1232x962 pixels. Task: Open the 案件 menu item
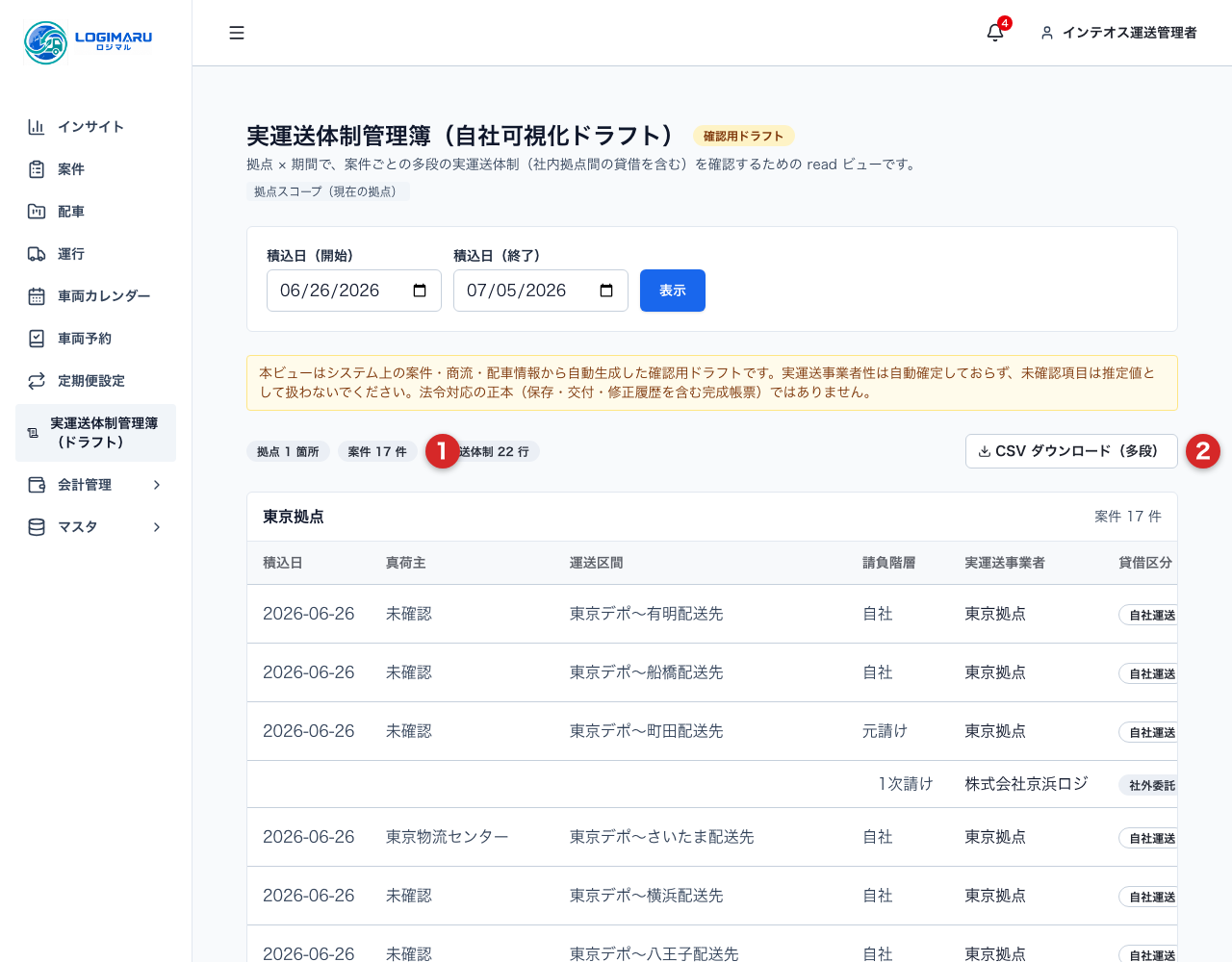[x=95, y=169]
